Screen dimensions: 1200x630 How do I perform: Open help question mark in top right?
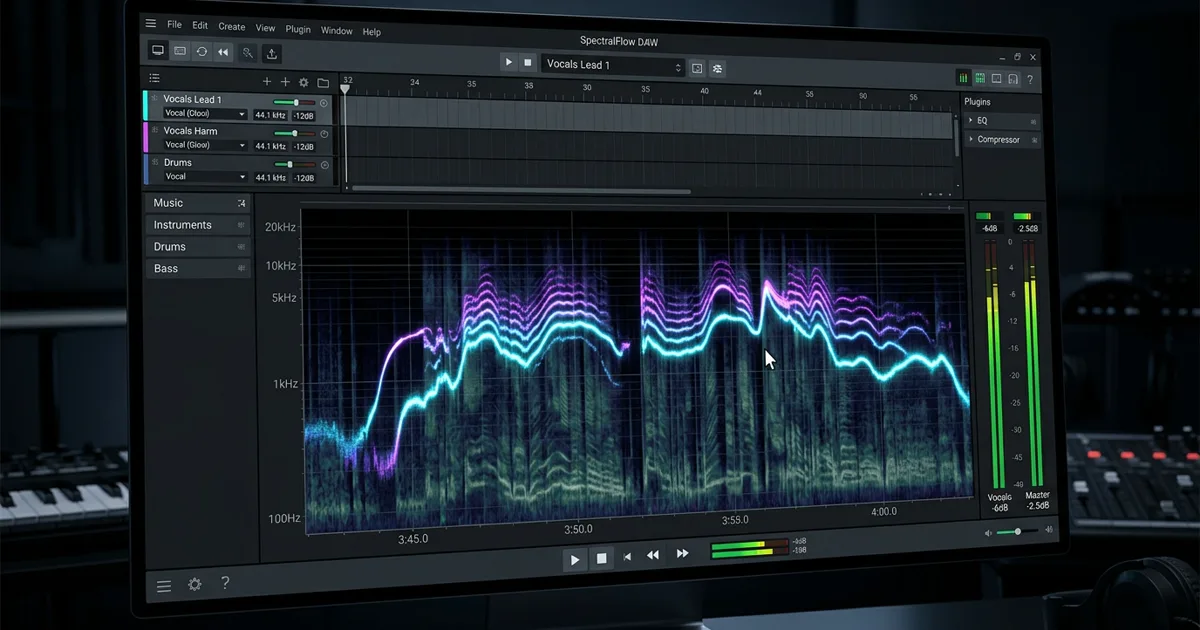coord(1030,79)
